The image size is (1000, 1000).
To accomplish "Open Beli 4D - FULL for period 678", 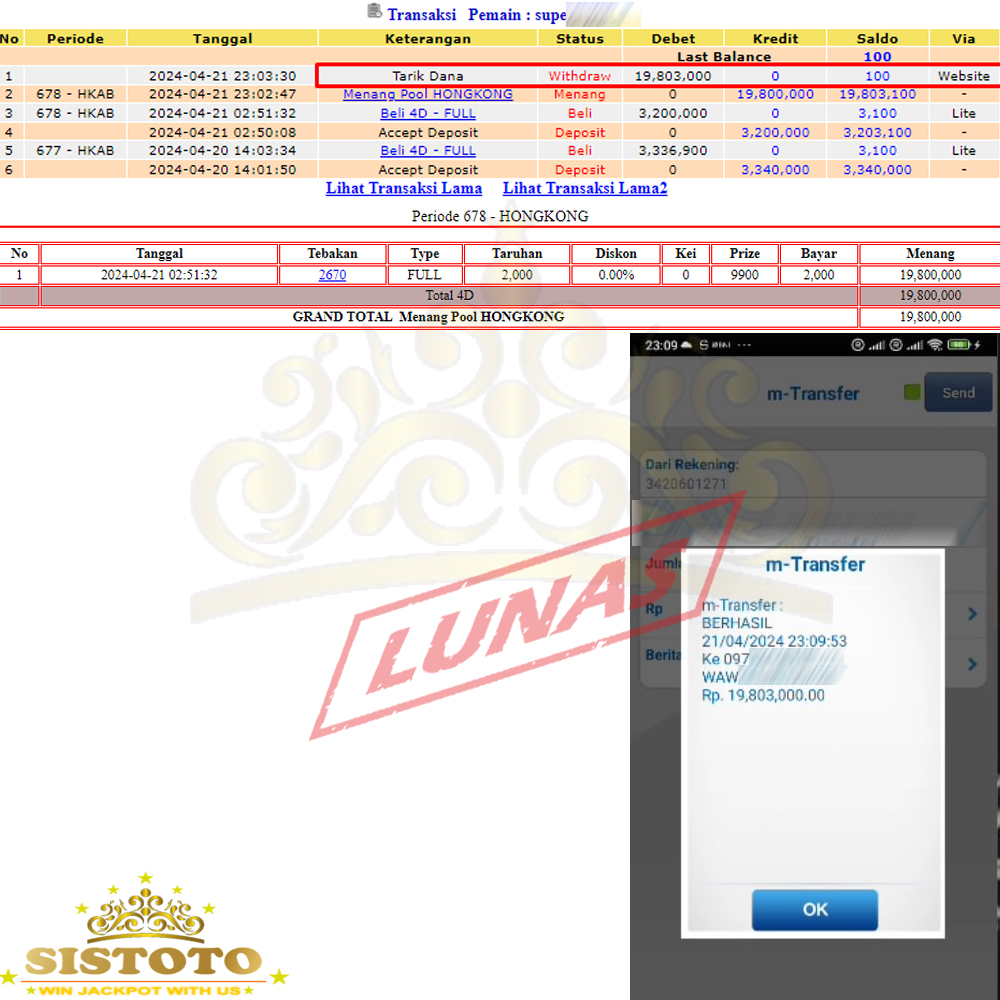I will coord(428,113).
